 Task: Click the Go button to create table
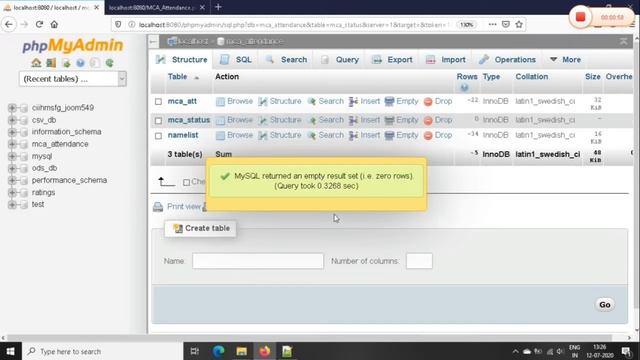point(604,304)
